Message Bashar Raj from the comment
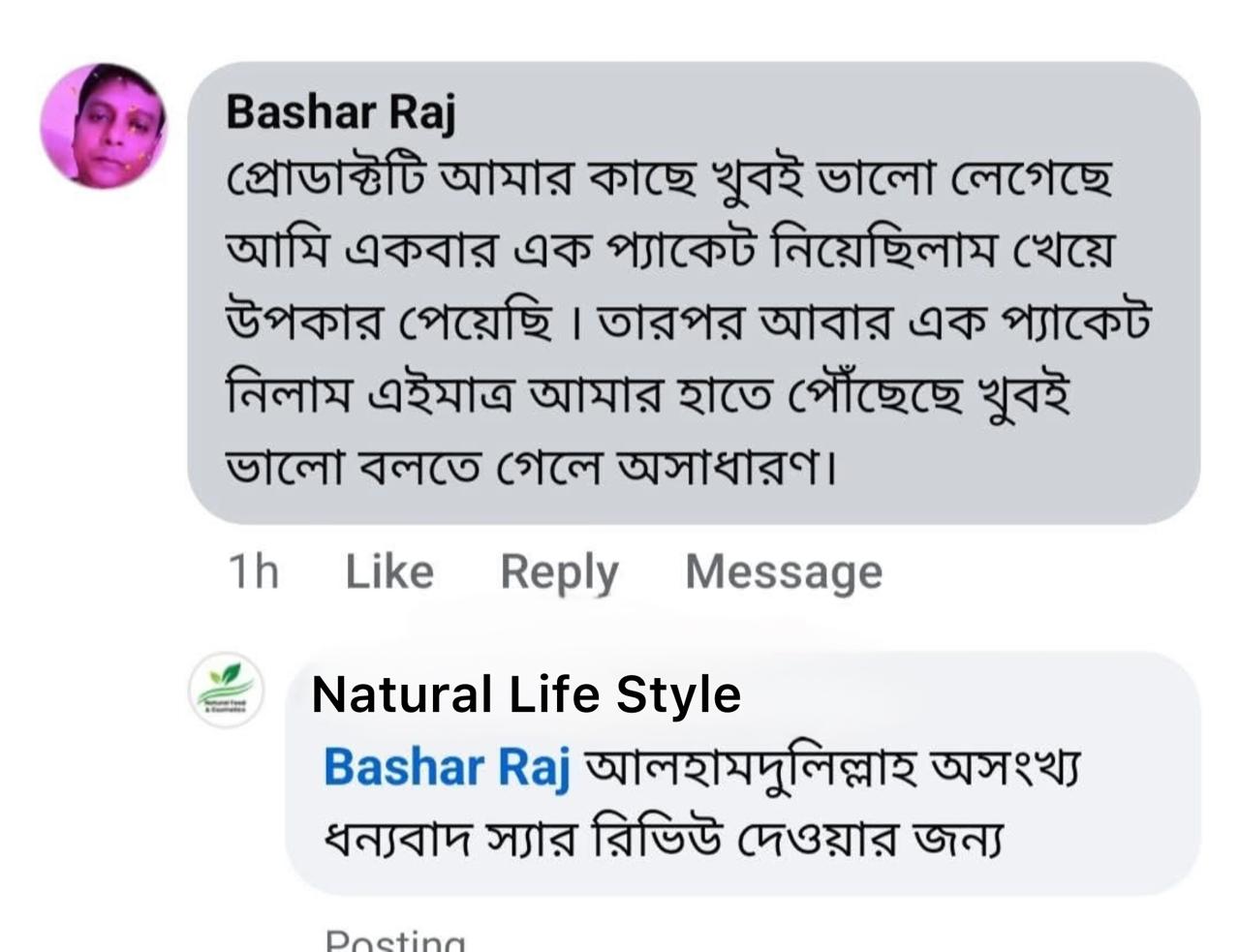Image resolution: width=1240 pixels, height=952 pixels. pos(784,571)
